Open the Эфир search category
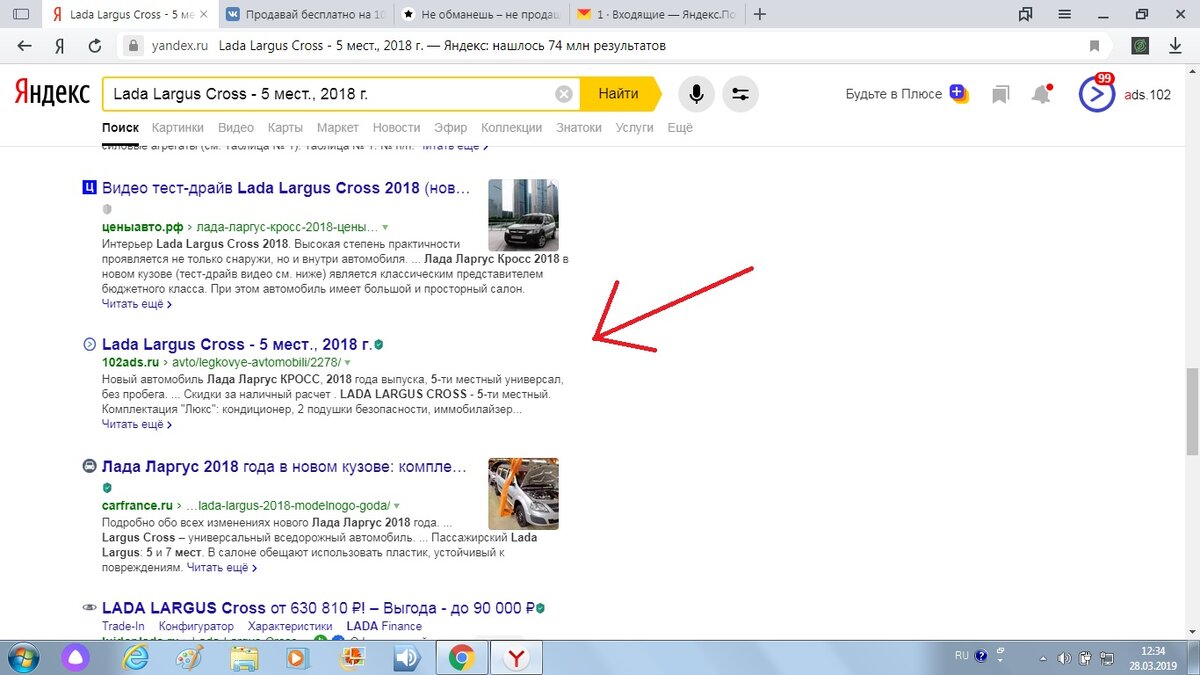The image size is (1200, 675). 450,127
